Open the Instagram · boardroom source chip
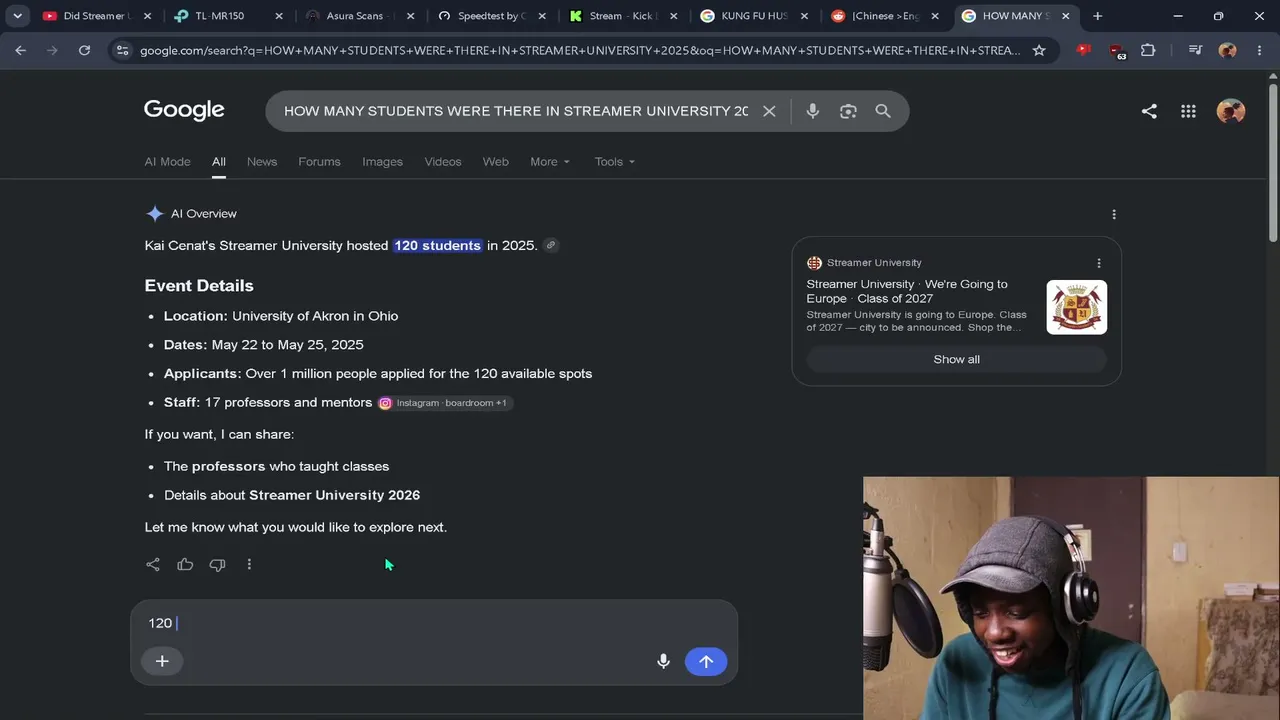 pos(445,403)
